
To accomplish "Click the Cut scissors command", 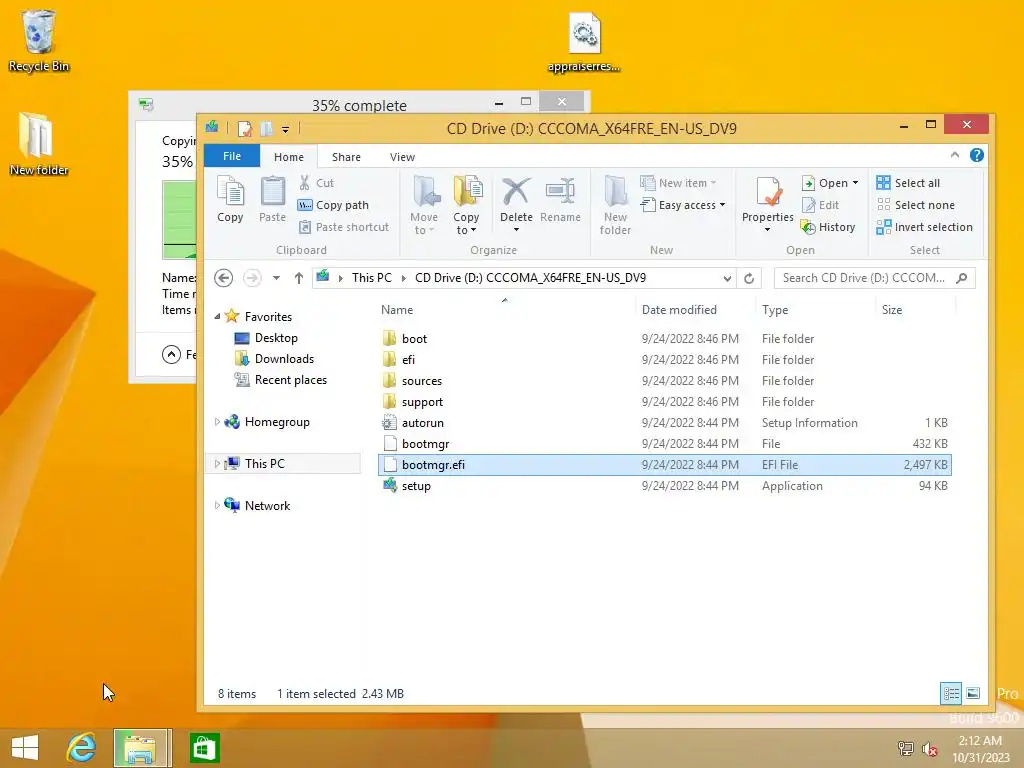I will point(317,183).
